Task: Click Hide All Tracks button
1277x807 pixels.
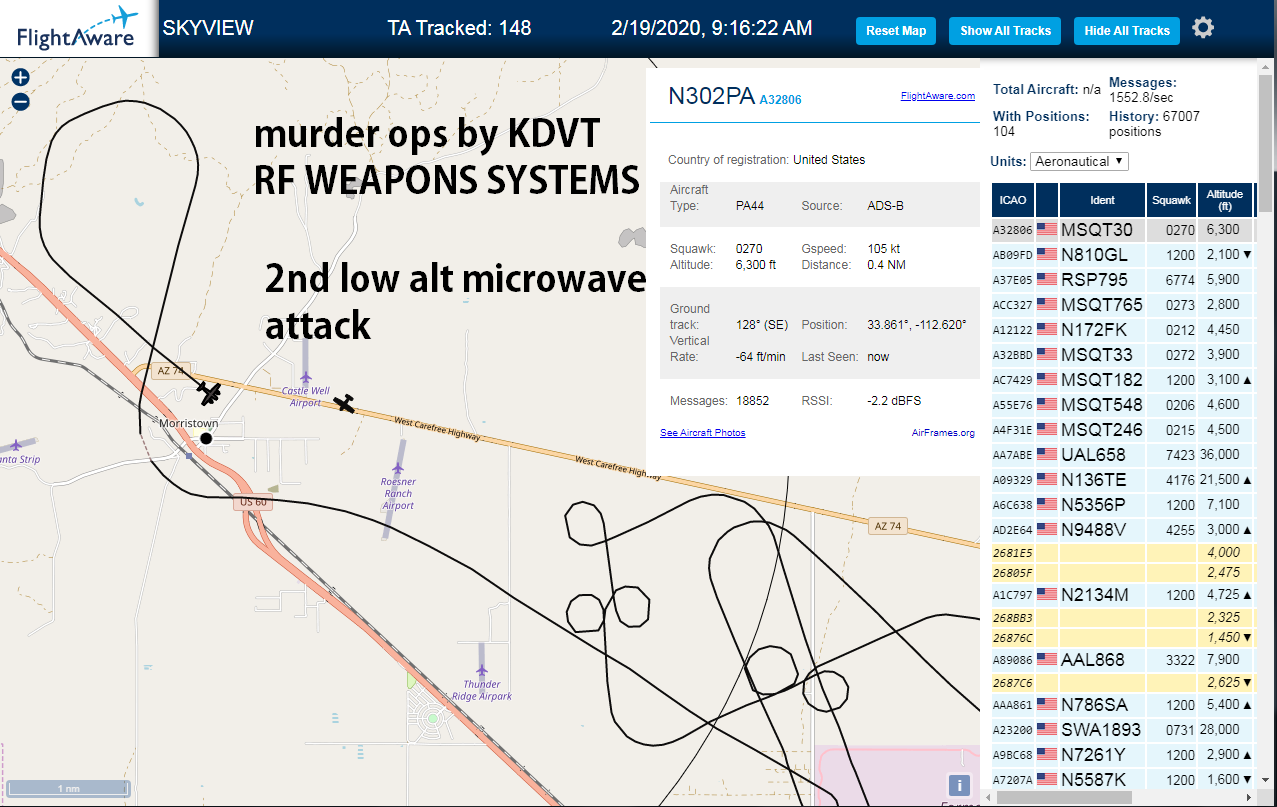Action: [1127, 31]
